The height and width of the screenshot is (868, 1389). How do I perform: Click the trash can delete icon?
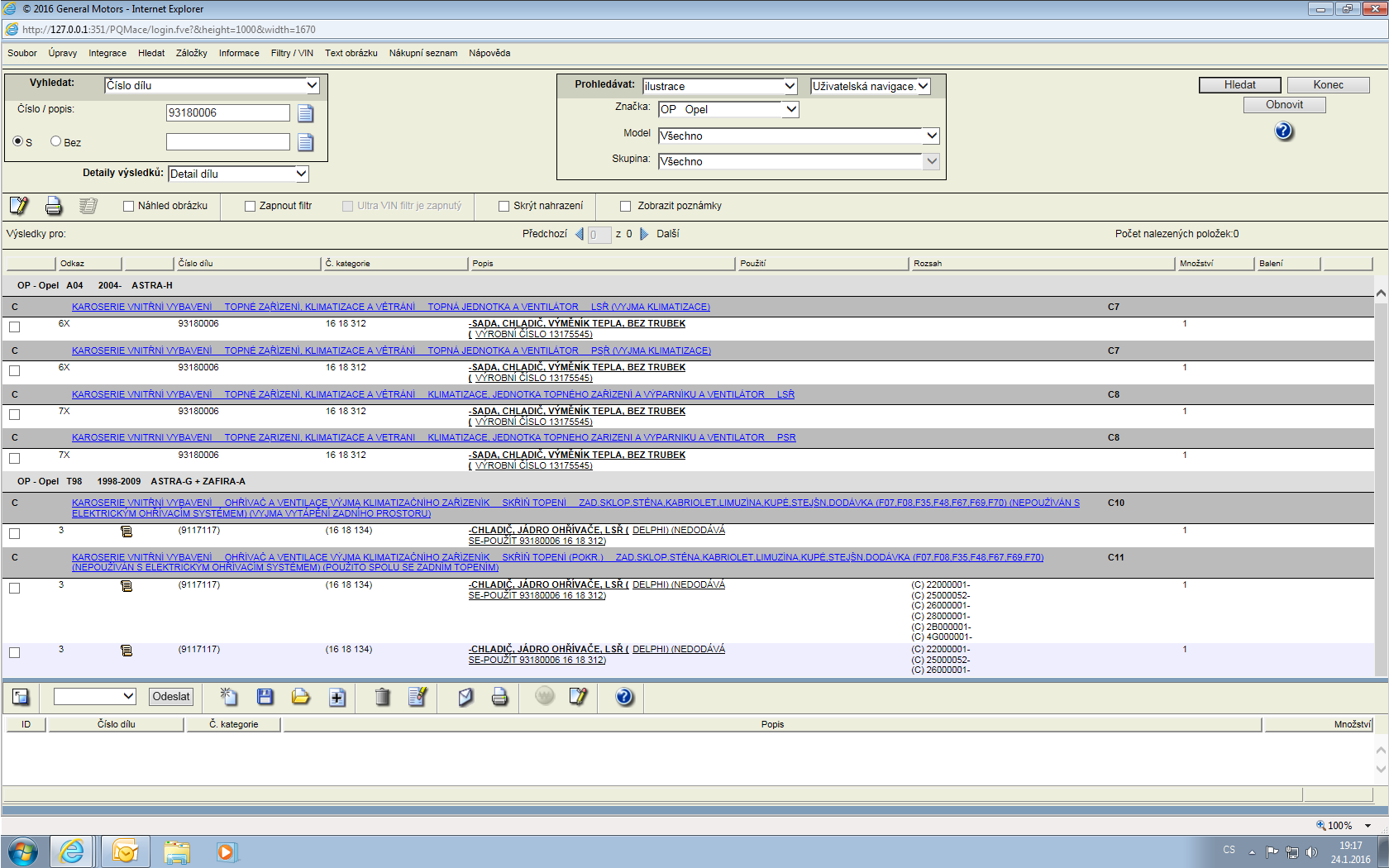click(x=382, y=697)
